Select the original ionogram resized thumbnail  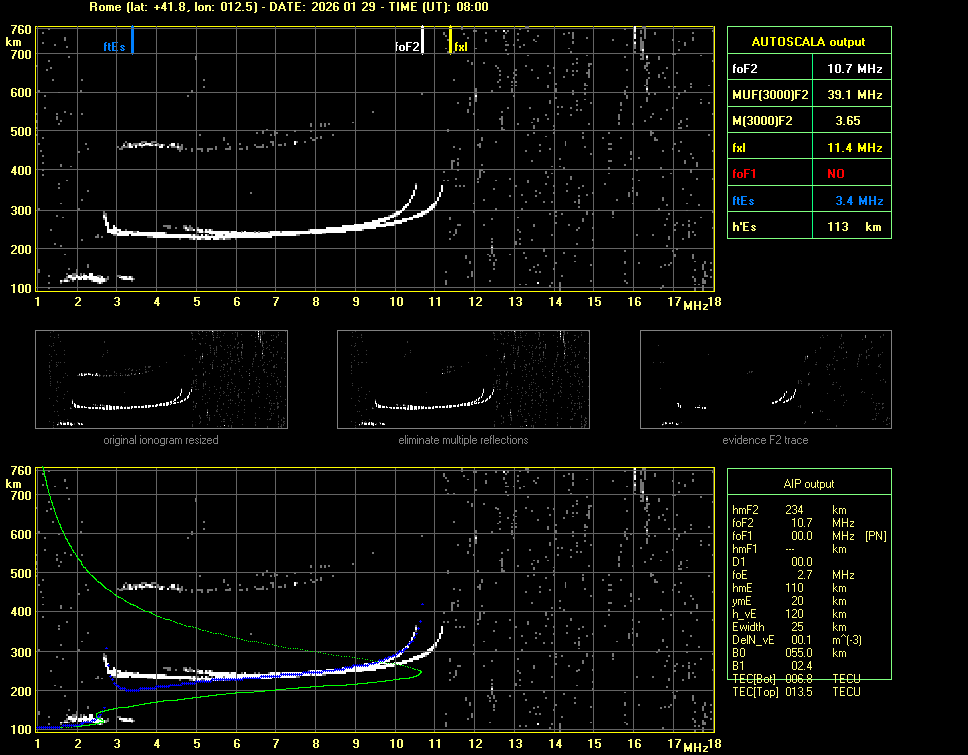tap(161, 379)
